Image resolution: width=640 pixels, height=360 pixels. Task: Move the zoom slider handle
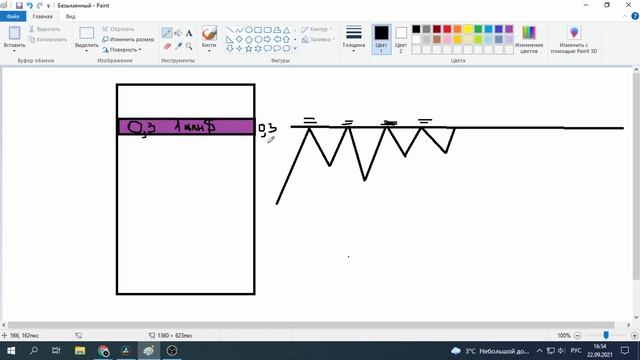[606, 335]
